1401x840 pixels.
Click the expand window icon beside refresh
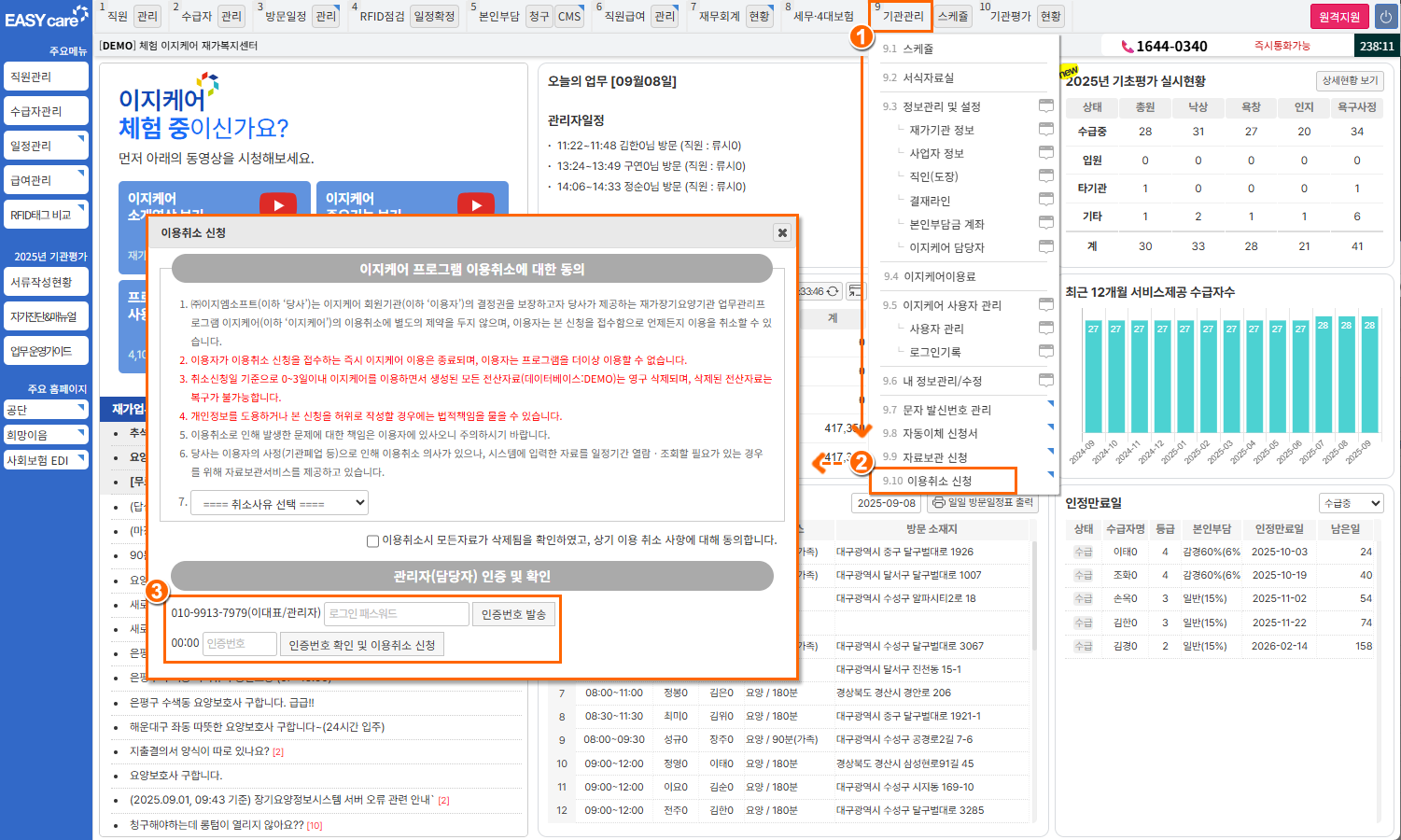click(856, 291)
